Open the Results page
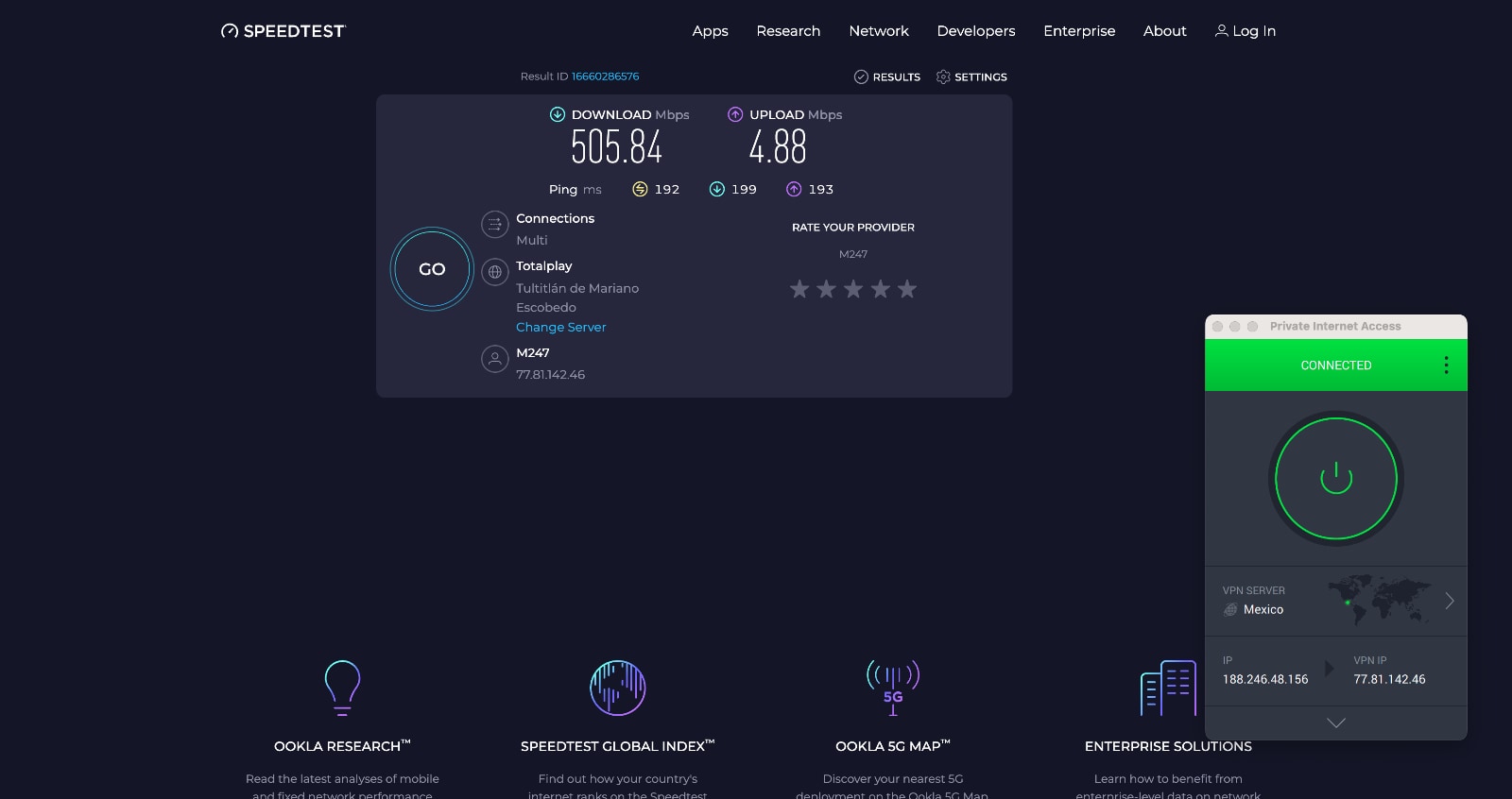Viewport: 1512px width, 799px height. pos(887,76)
